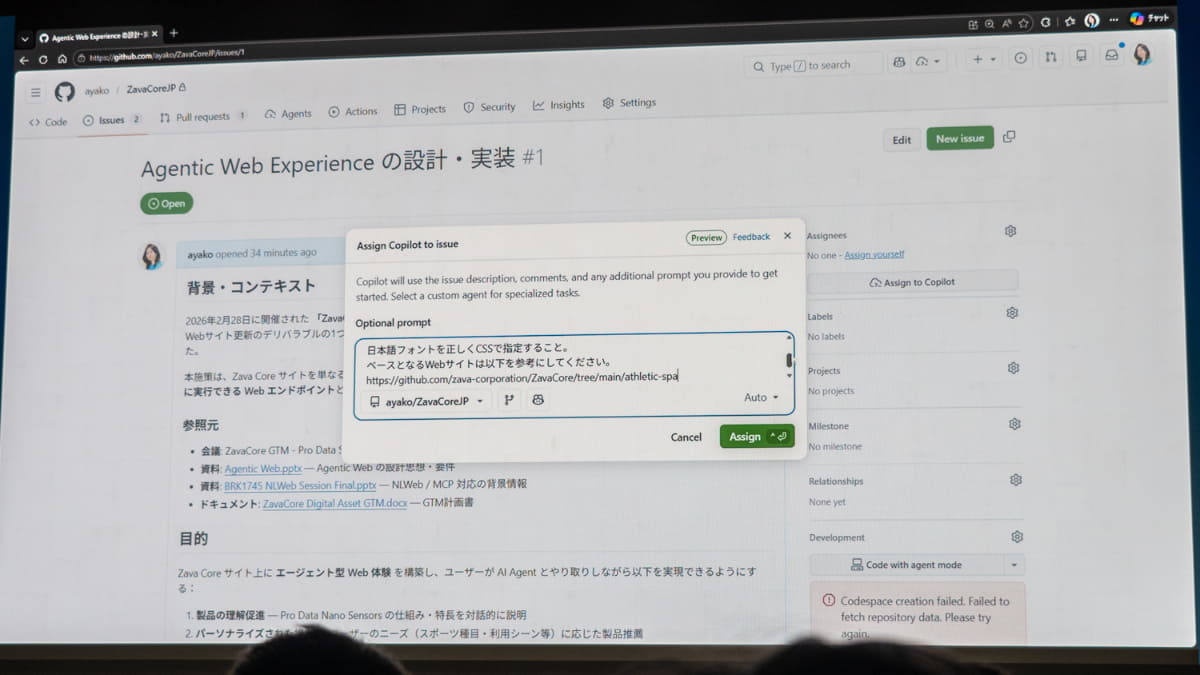Screen dimensions: 1200x675
Task: Open the browser Copilot chat sidebar button
Action: click(1149, 18)
